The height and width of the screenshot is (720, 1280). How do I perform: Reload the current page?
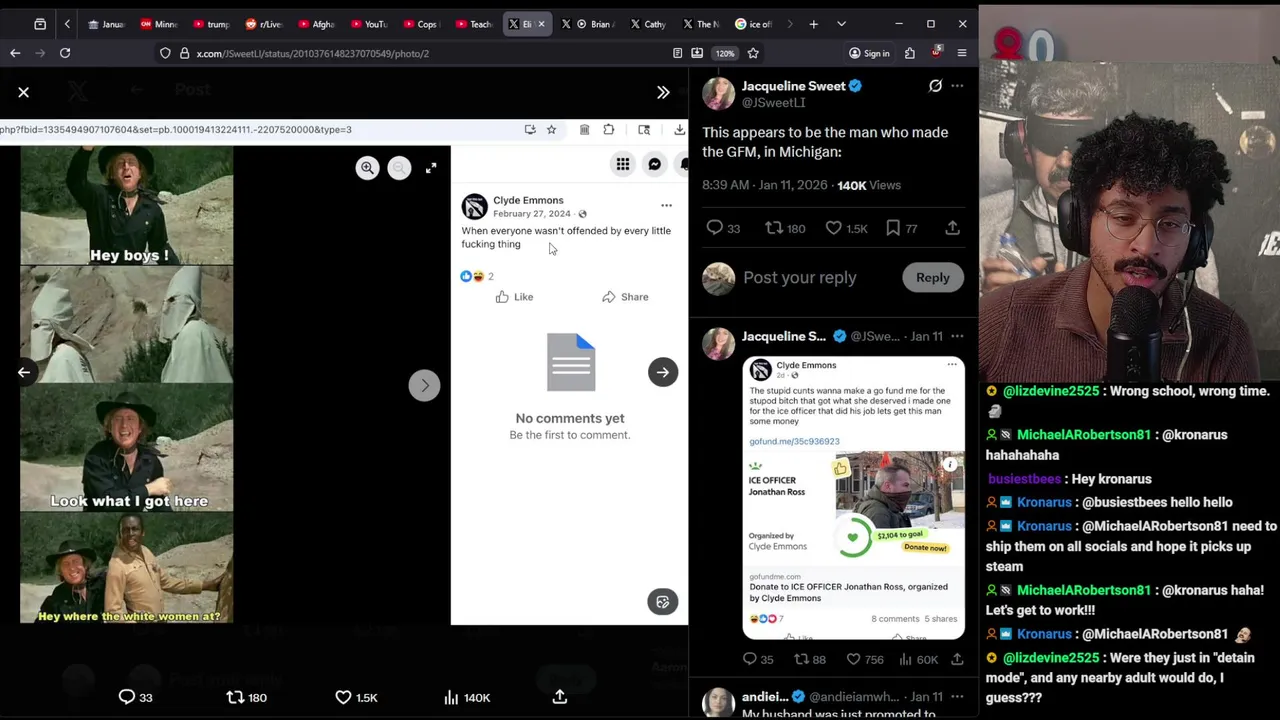pyautogui.click(x=65, y=53)
